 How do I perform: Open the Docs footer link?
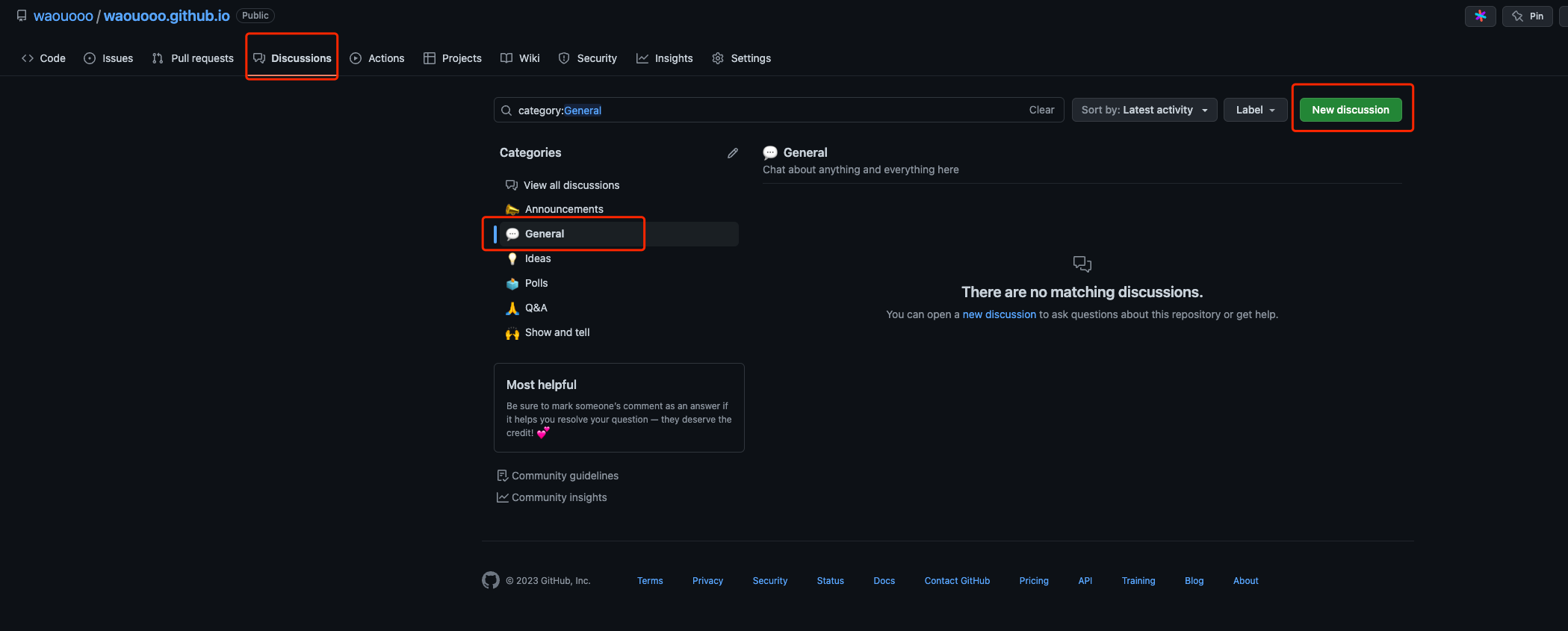click(884, 581)
